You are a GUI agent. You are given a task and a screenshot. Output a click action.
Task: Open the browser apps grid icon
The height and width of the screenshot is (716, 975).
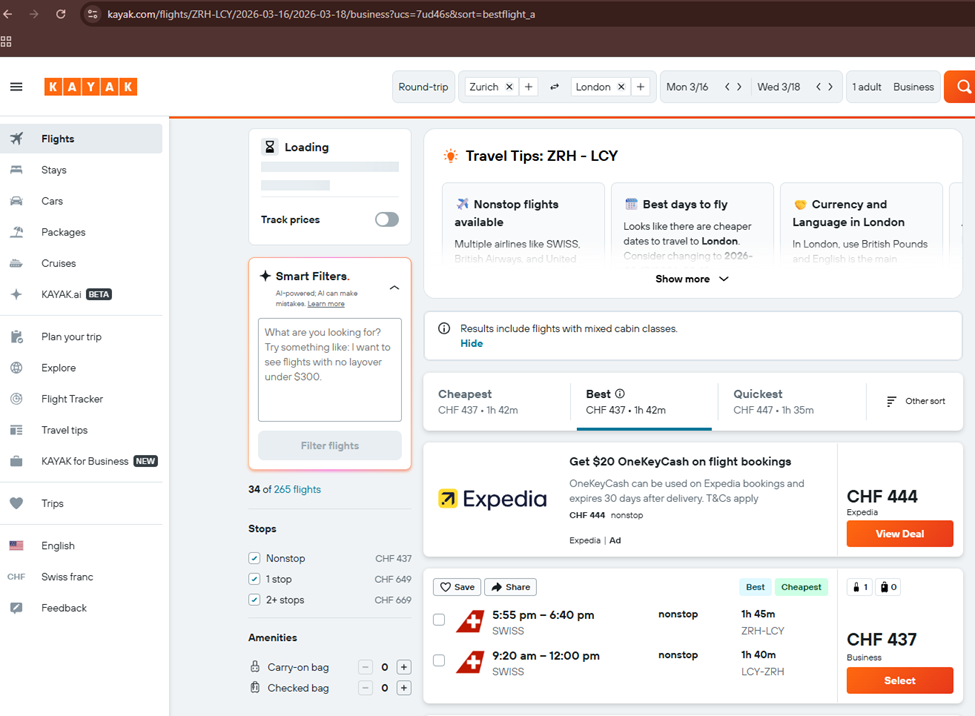(6, 42)
